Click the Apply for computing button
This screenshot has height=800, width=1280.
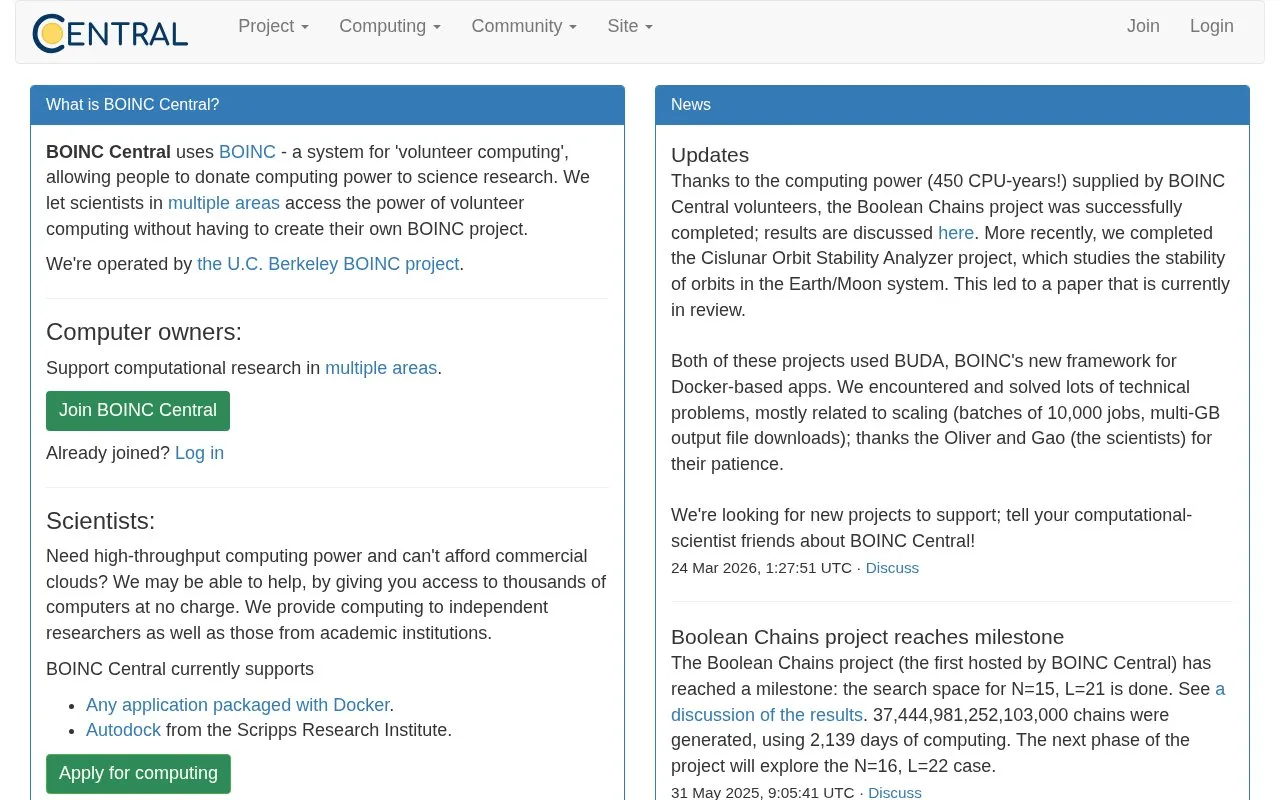[x=138, y=774]
